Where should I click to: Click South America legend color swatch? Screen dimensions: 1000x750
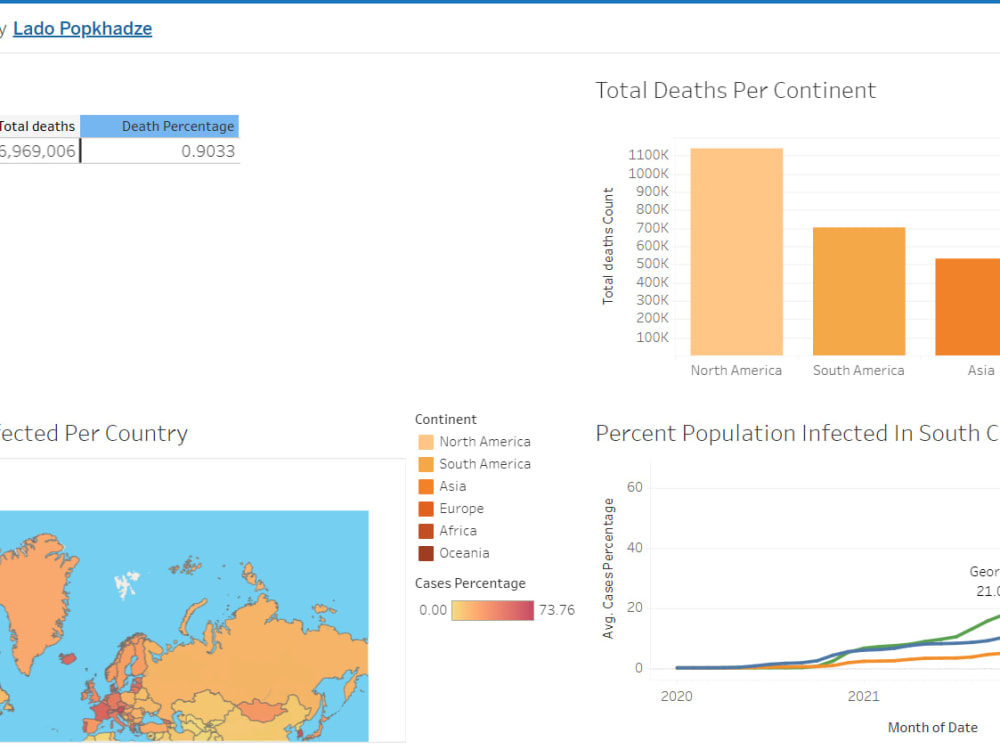pos(426,464)
